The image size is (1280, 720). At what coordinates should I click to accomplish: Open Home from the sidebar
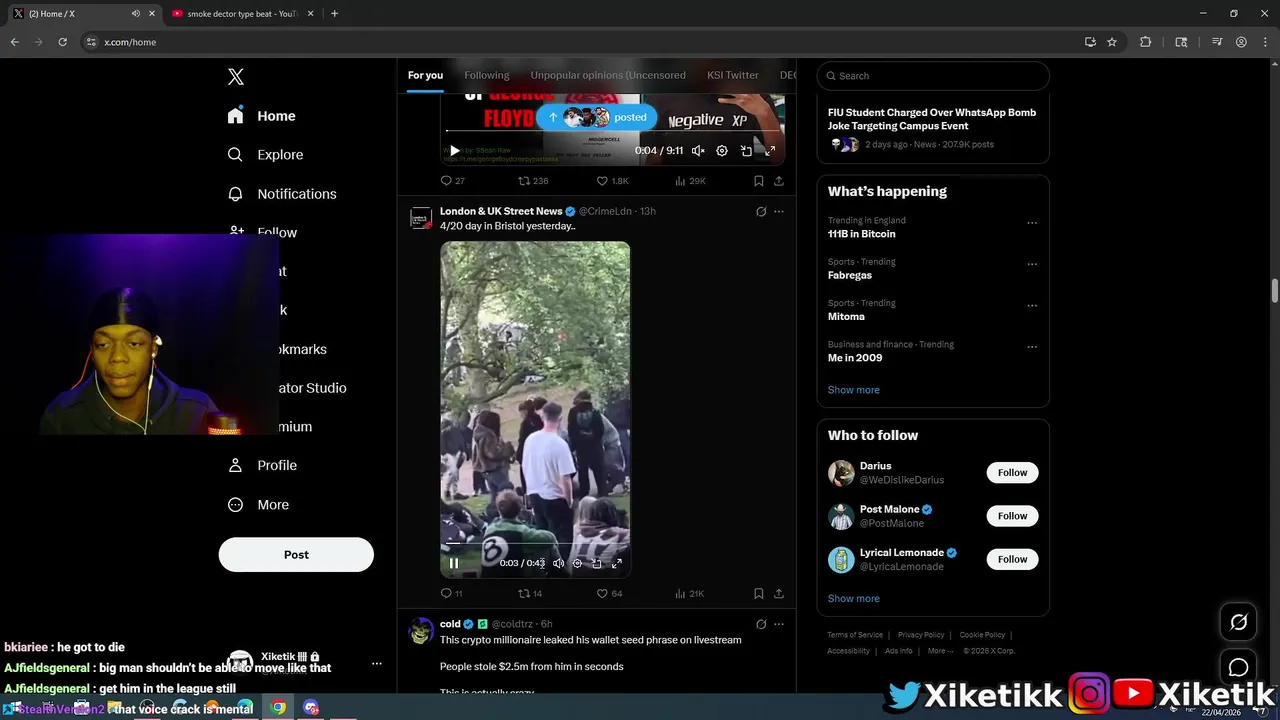(262, 116)
